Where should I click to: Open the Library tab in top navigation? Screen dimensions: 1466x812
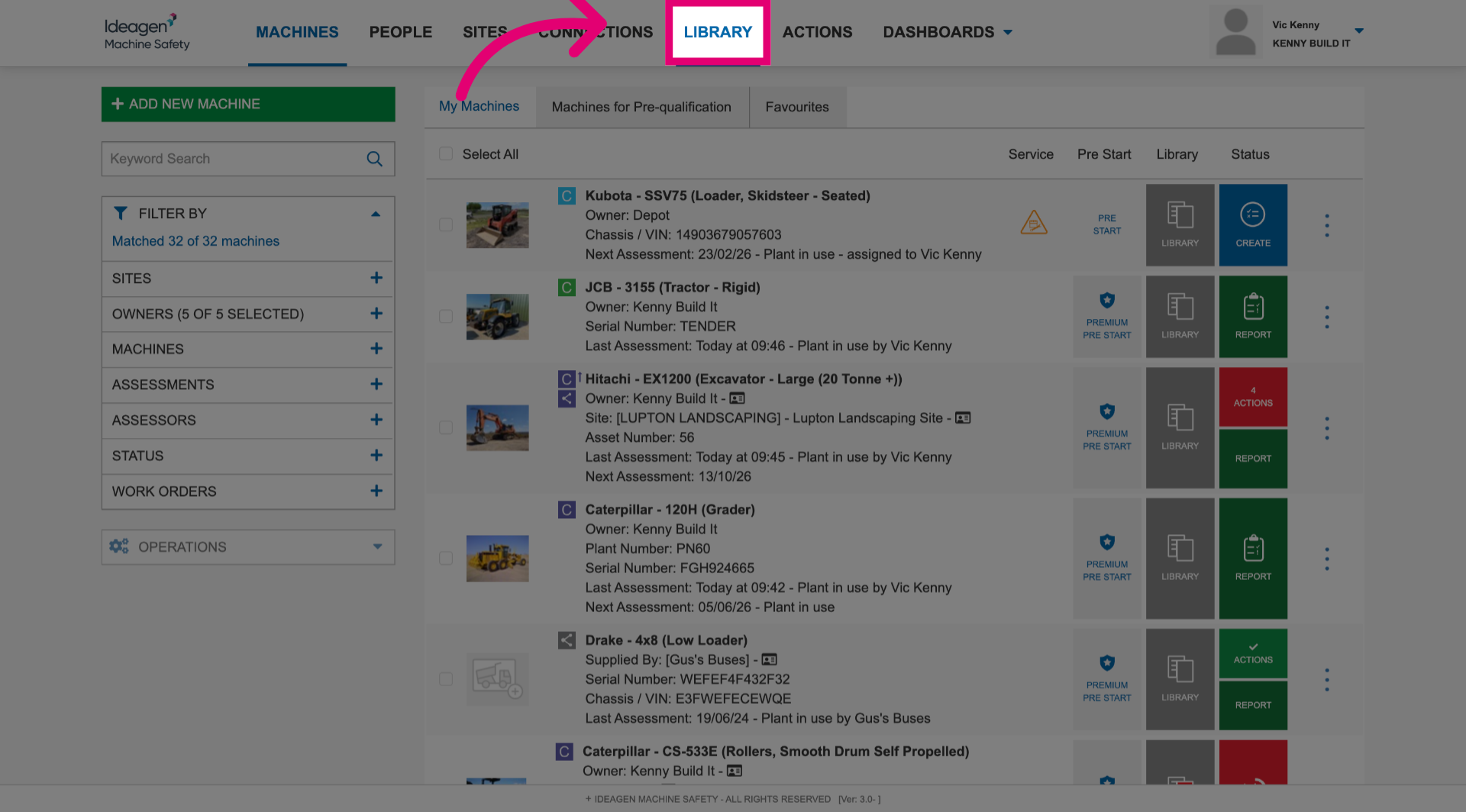(x=718, y=32)
